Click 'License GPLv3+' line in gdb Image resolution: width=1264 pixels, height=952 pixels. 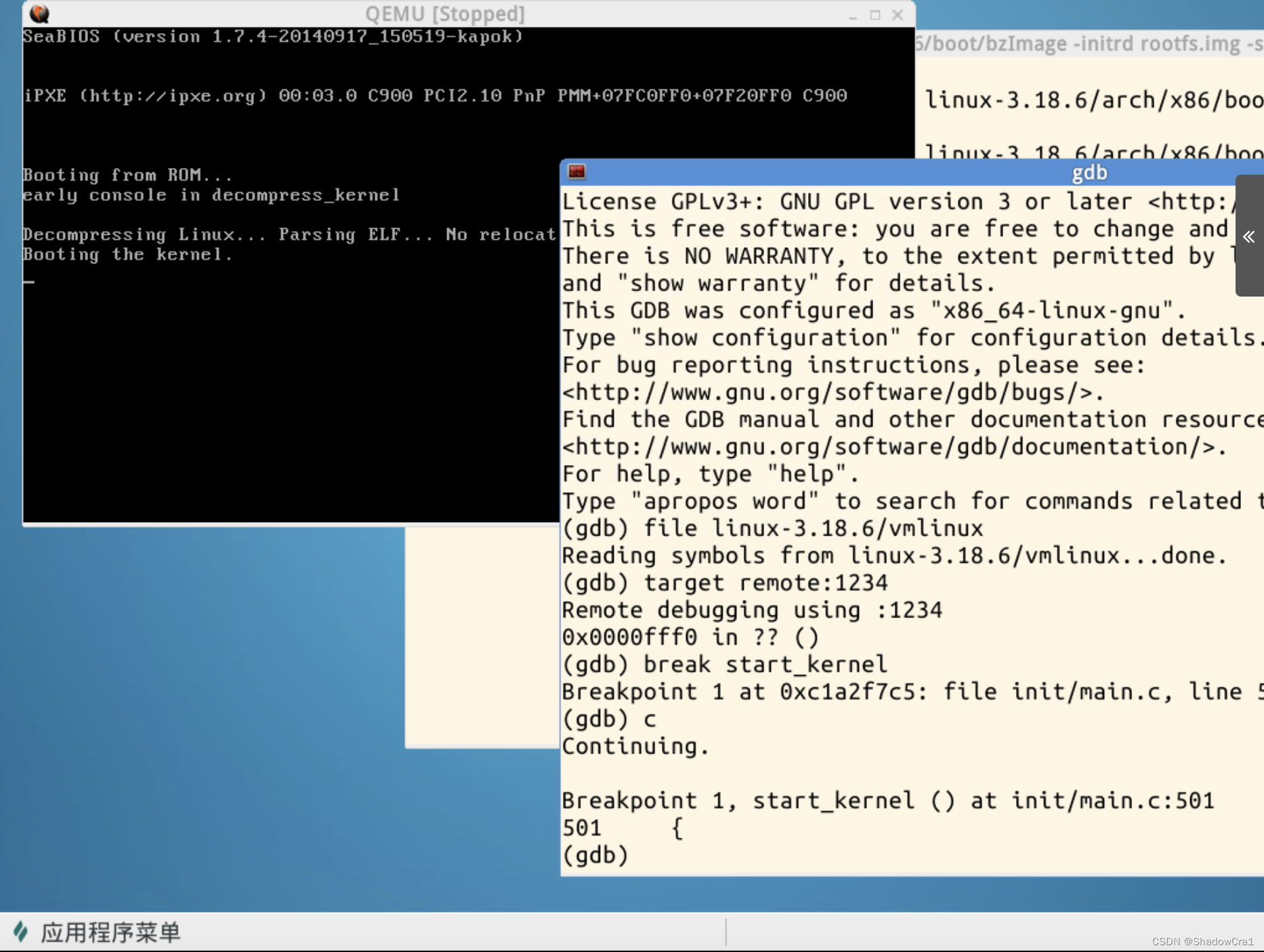[x=900, y=202]
